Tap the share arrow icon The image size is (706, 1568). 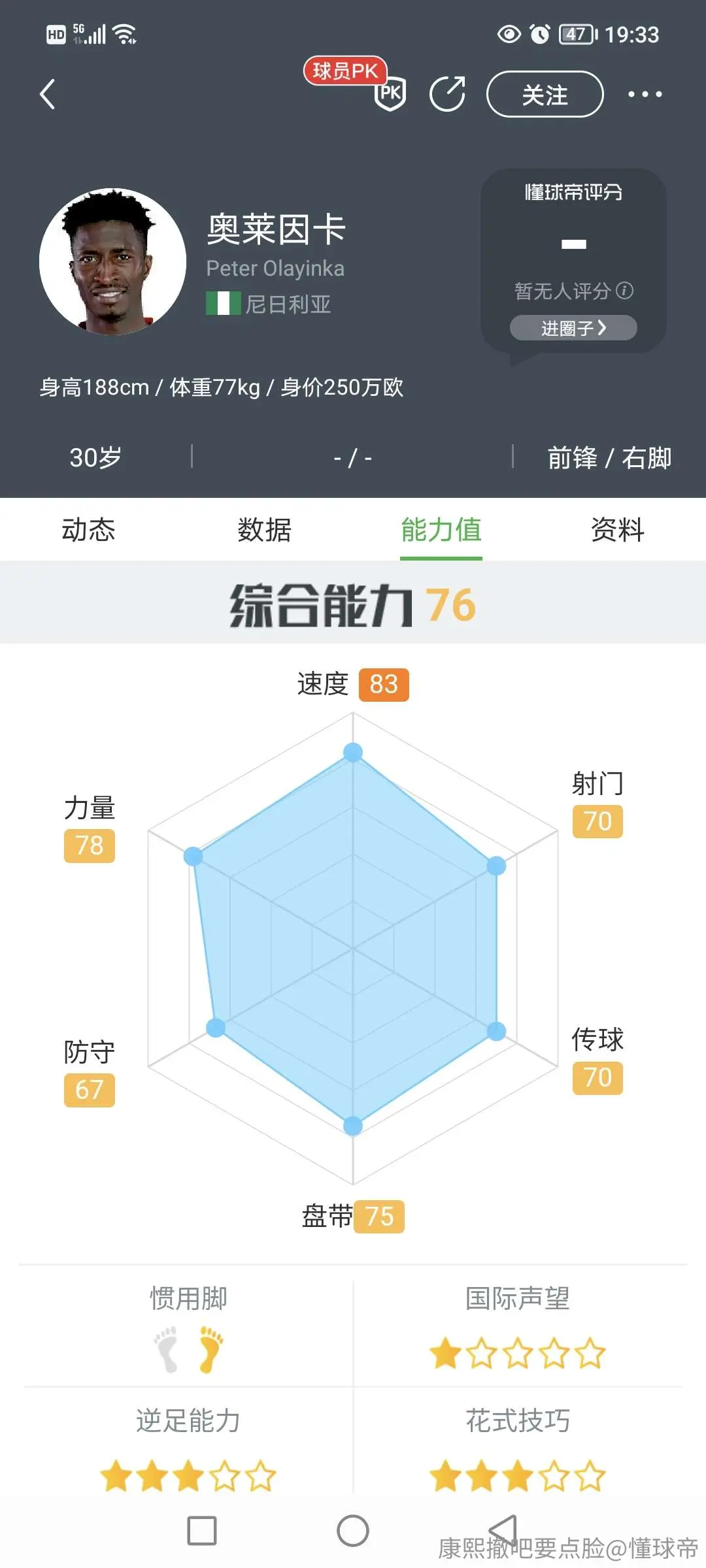[x=448, y=94]
